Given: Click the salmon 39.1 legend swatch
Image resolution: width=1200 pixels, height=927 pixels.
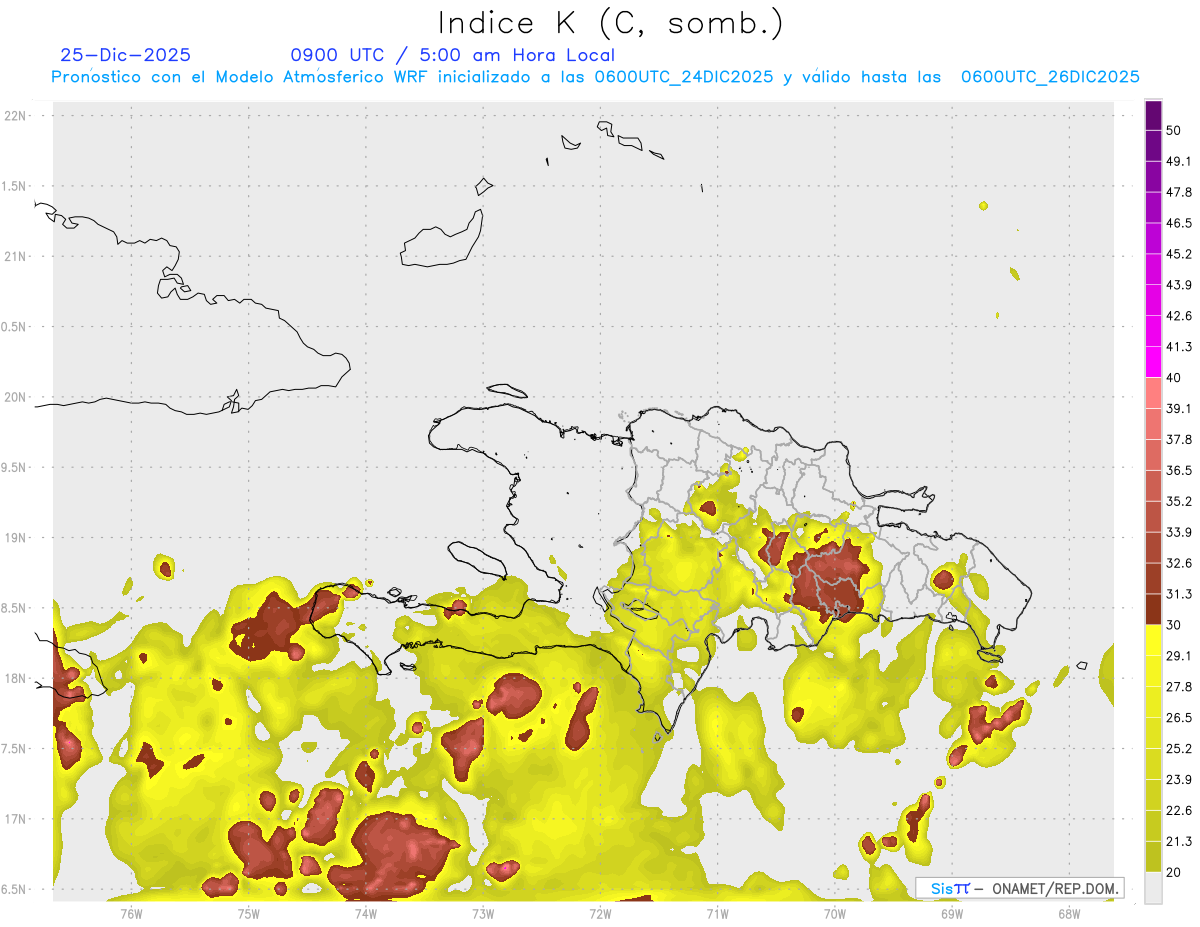Looking at the screenshot, I should click(1153, 393).
